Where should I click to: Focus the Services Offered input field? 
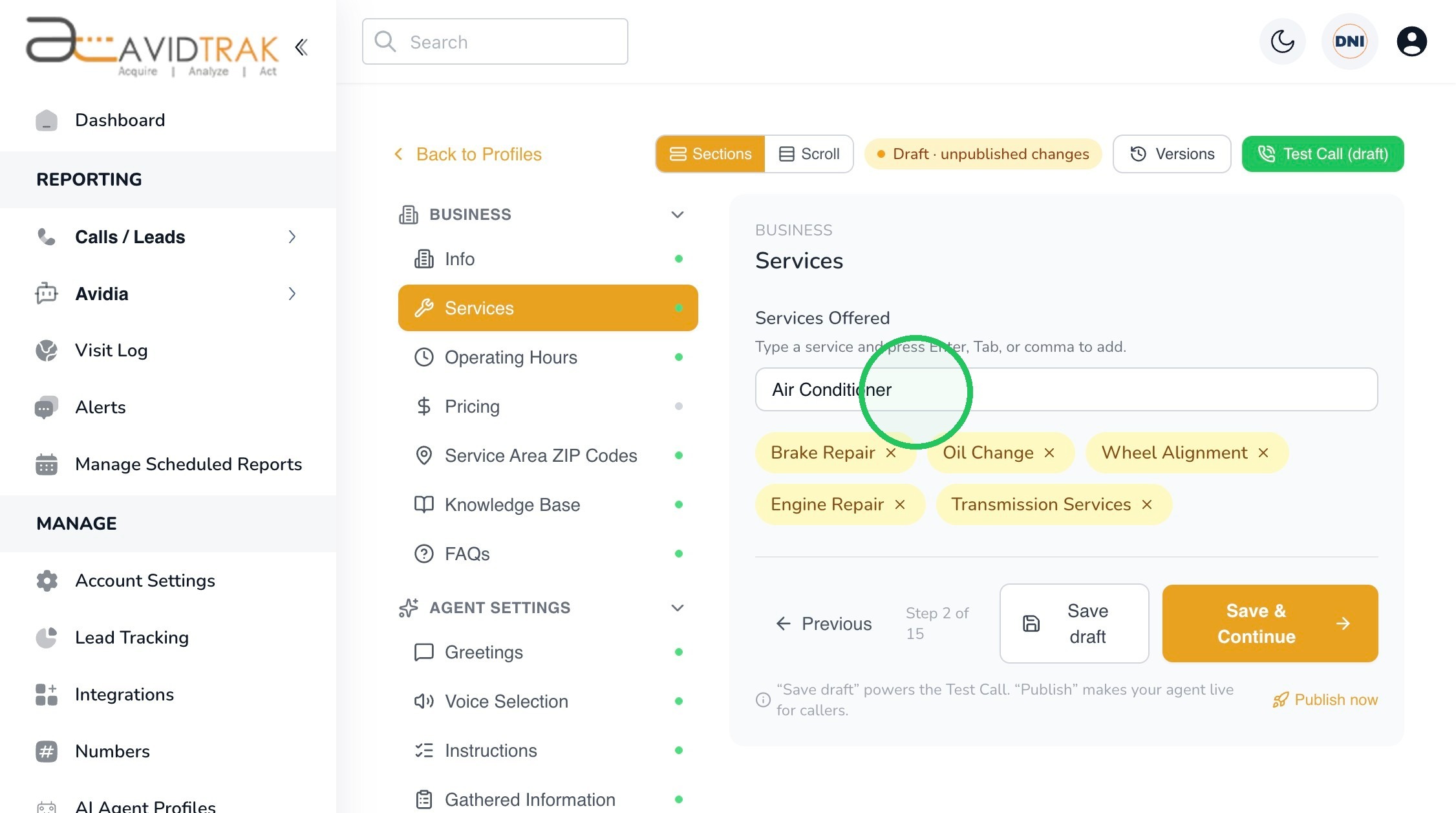[1066, 389]
